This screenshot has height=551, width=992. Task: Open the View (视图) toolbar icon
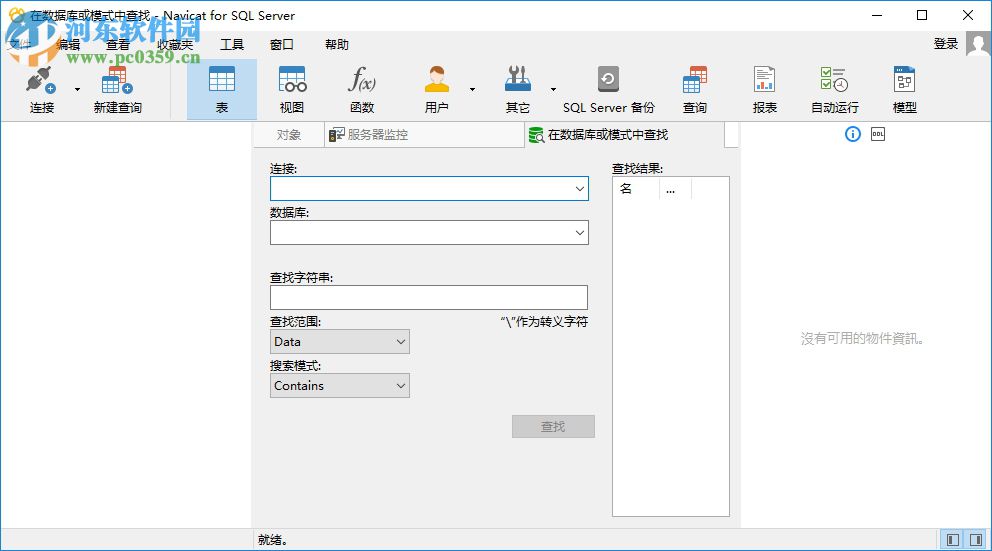(292, 90)
